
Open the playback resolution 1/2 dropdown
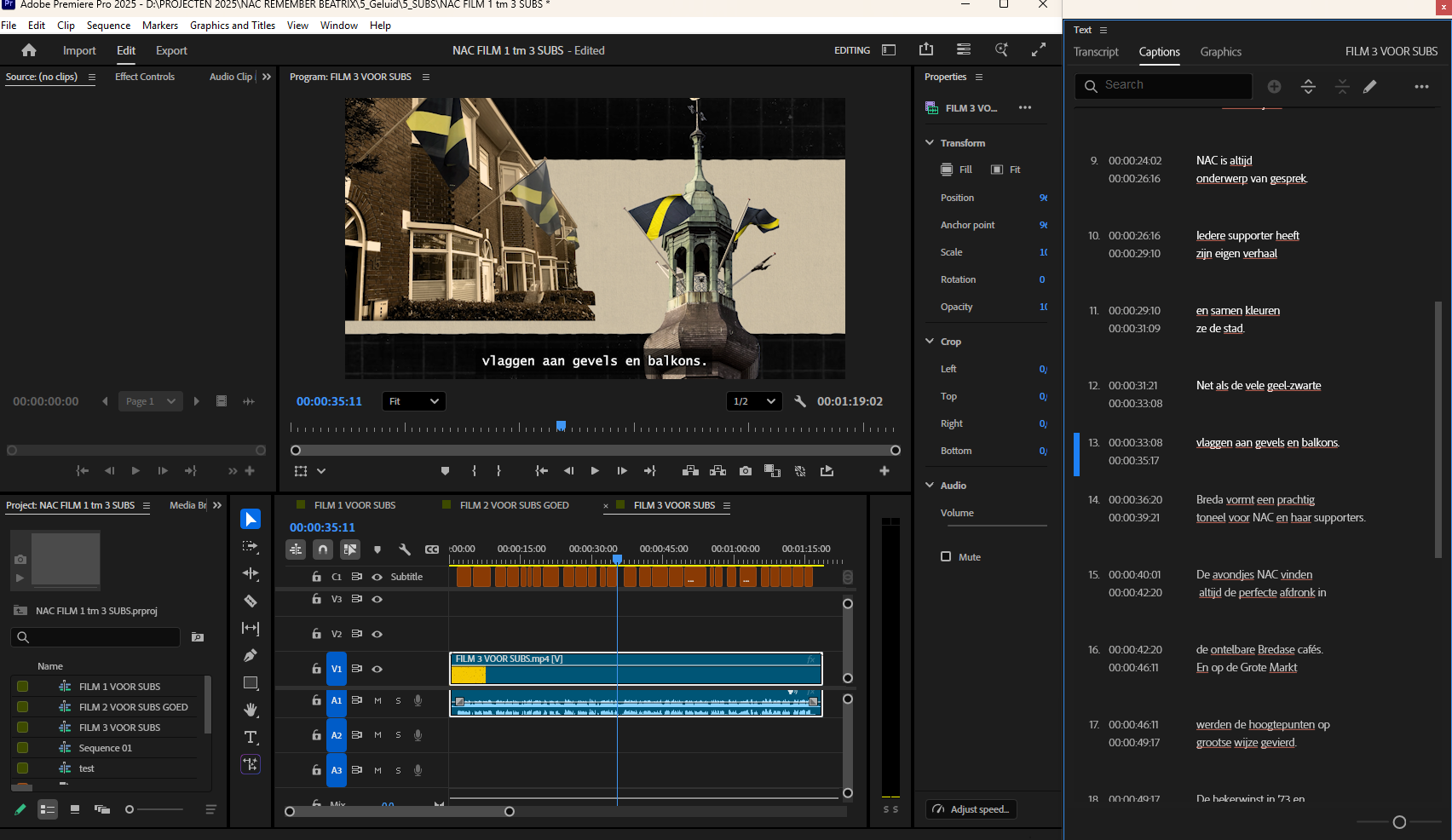click(755, 401)
